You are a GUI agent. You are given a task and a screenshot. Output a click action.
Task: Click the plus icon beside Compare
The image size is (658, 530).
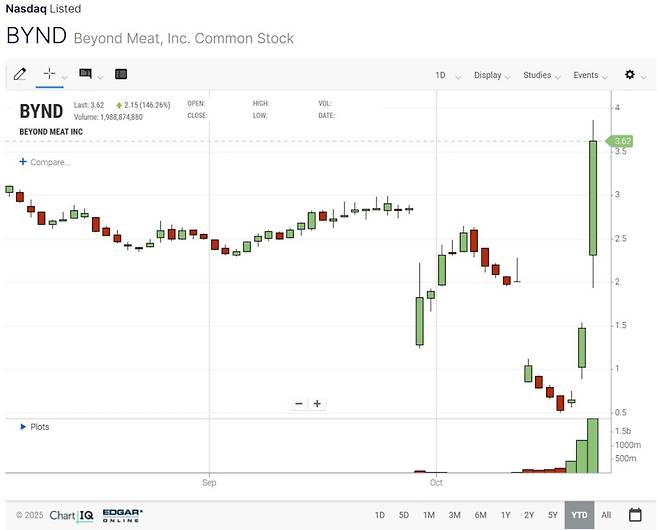tap(22, 162)
